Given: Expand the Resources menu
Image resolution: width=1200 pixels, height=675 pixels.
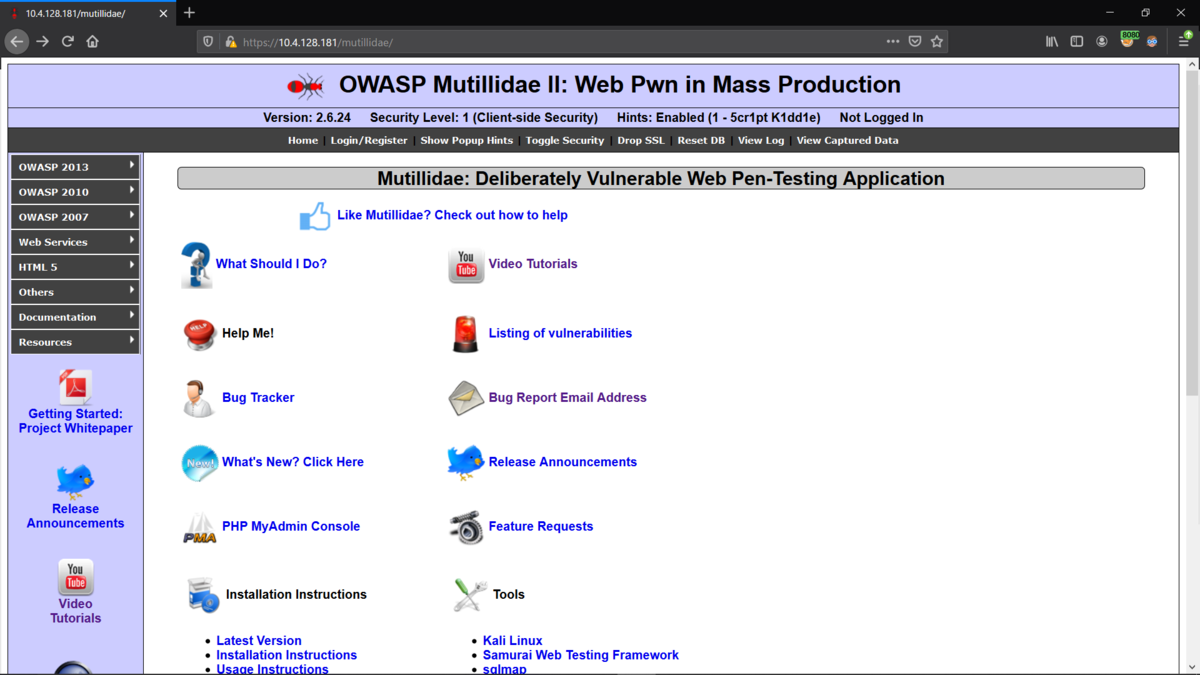Looking at the screenshot, I should pos(75,342).
